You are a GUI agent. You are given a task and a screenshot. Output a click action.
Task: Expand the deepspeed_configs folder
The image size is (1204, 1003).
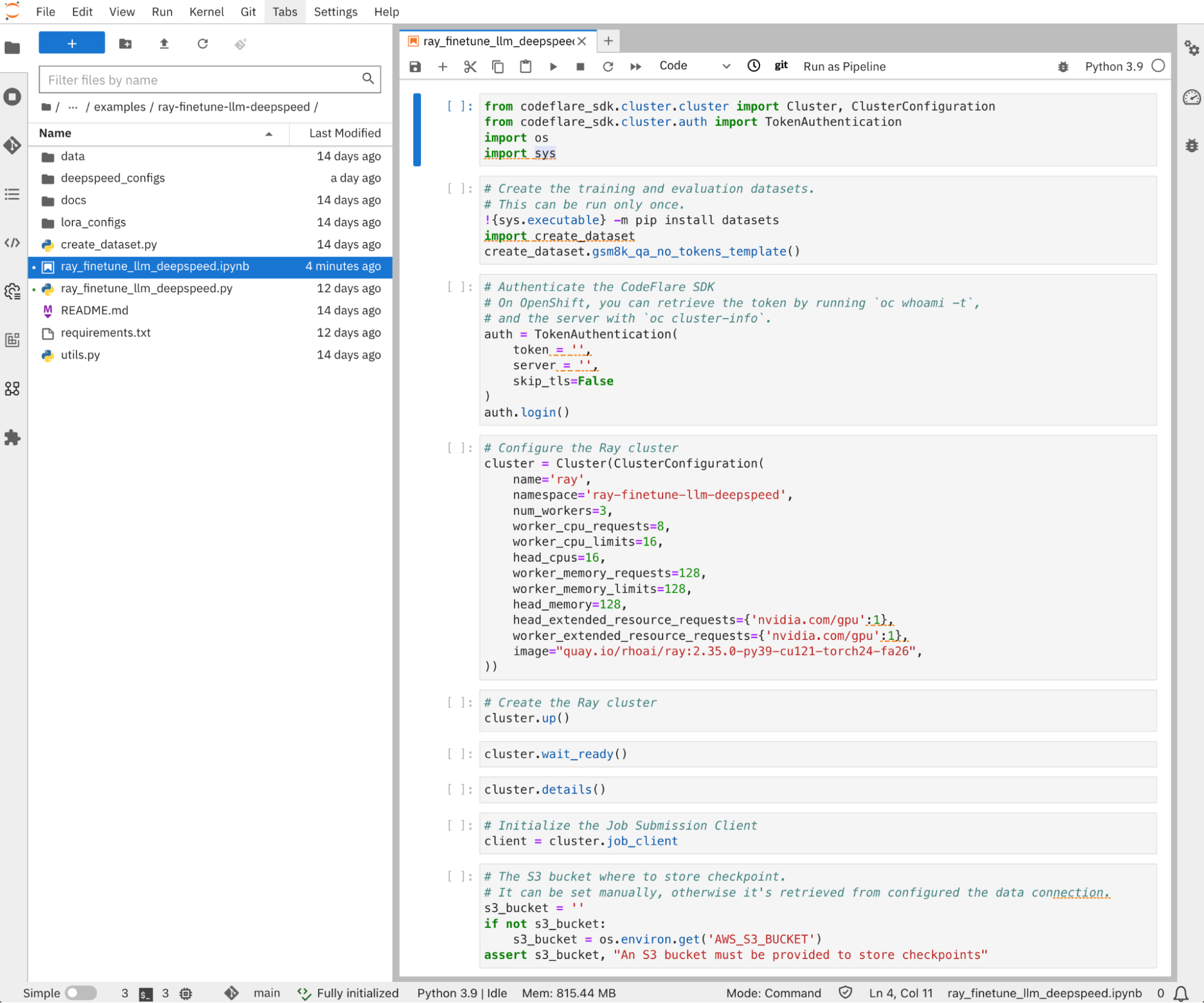coord(114,177)
